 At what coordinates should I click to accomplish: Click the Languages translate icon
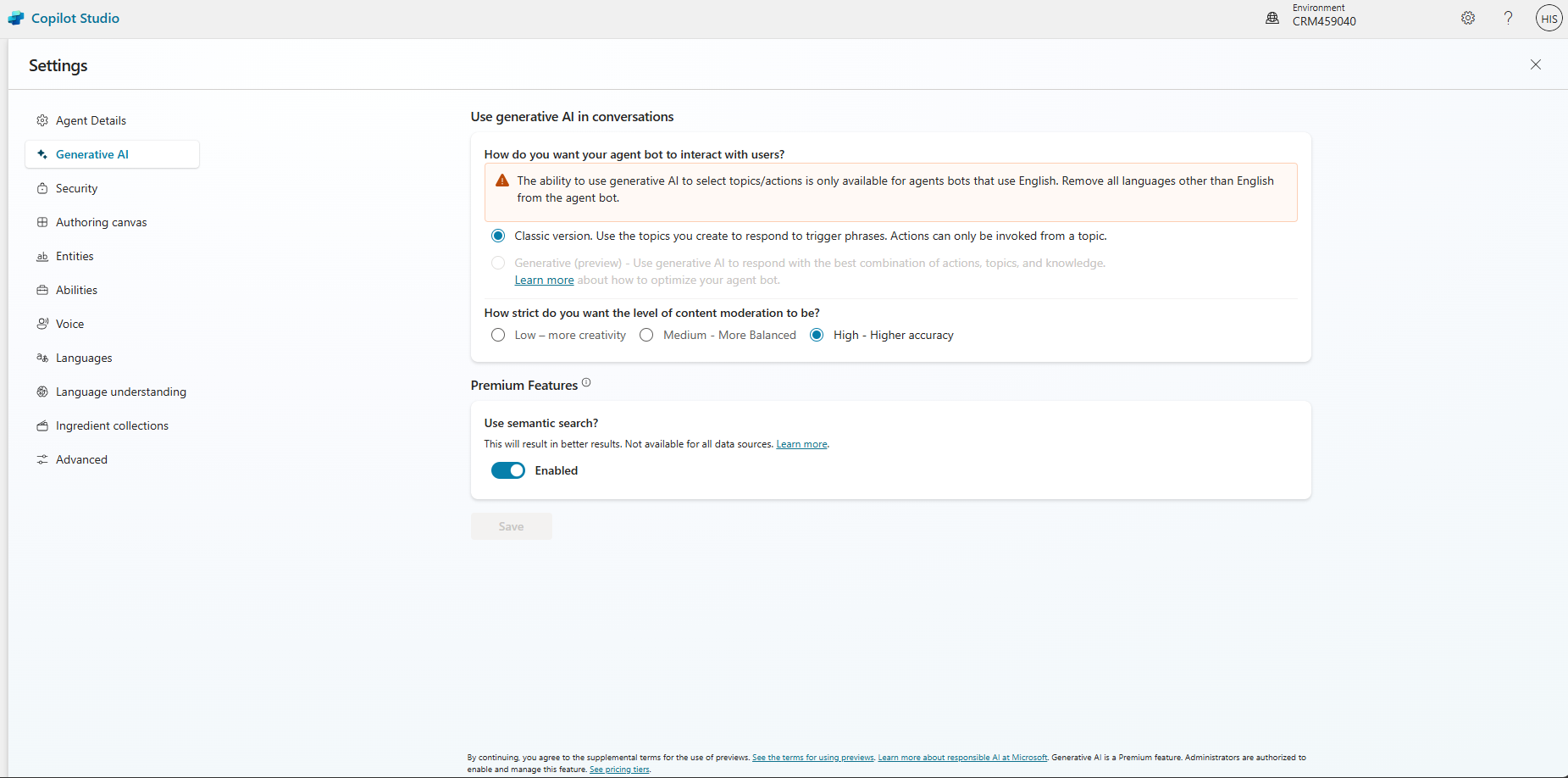coord(42,358)
